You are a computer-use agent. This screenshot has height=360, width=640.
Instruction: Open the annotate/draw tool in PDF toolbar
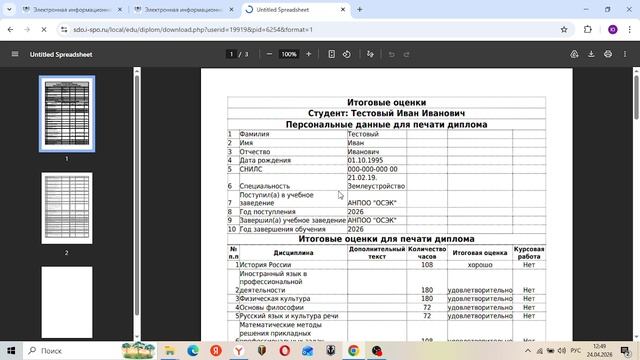(x=370, y=54)
